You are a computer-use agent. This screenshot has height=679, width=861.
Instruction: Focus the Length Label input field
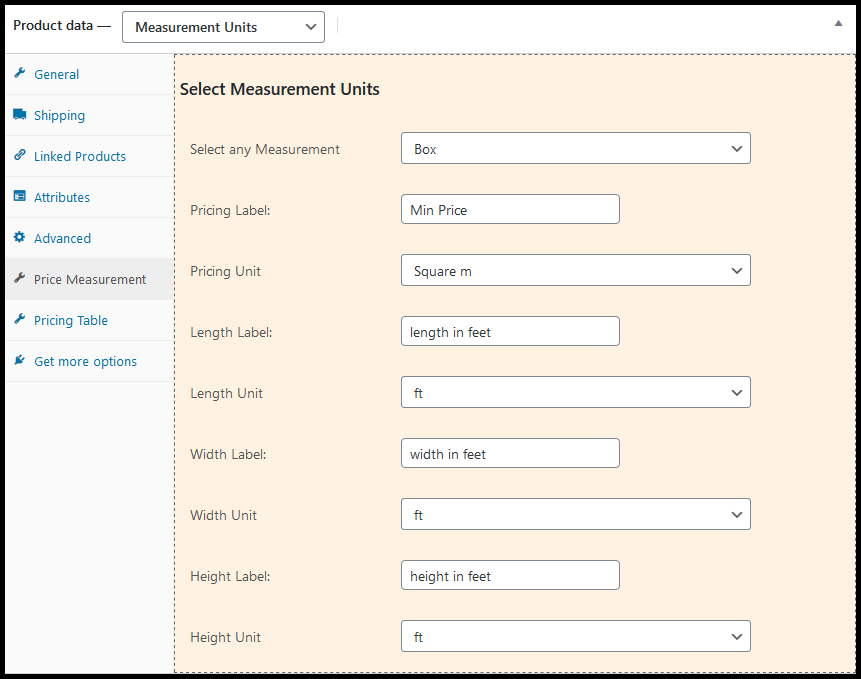tap(509, 332)
